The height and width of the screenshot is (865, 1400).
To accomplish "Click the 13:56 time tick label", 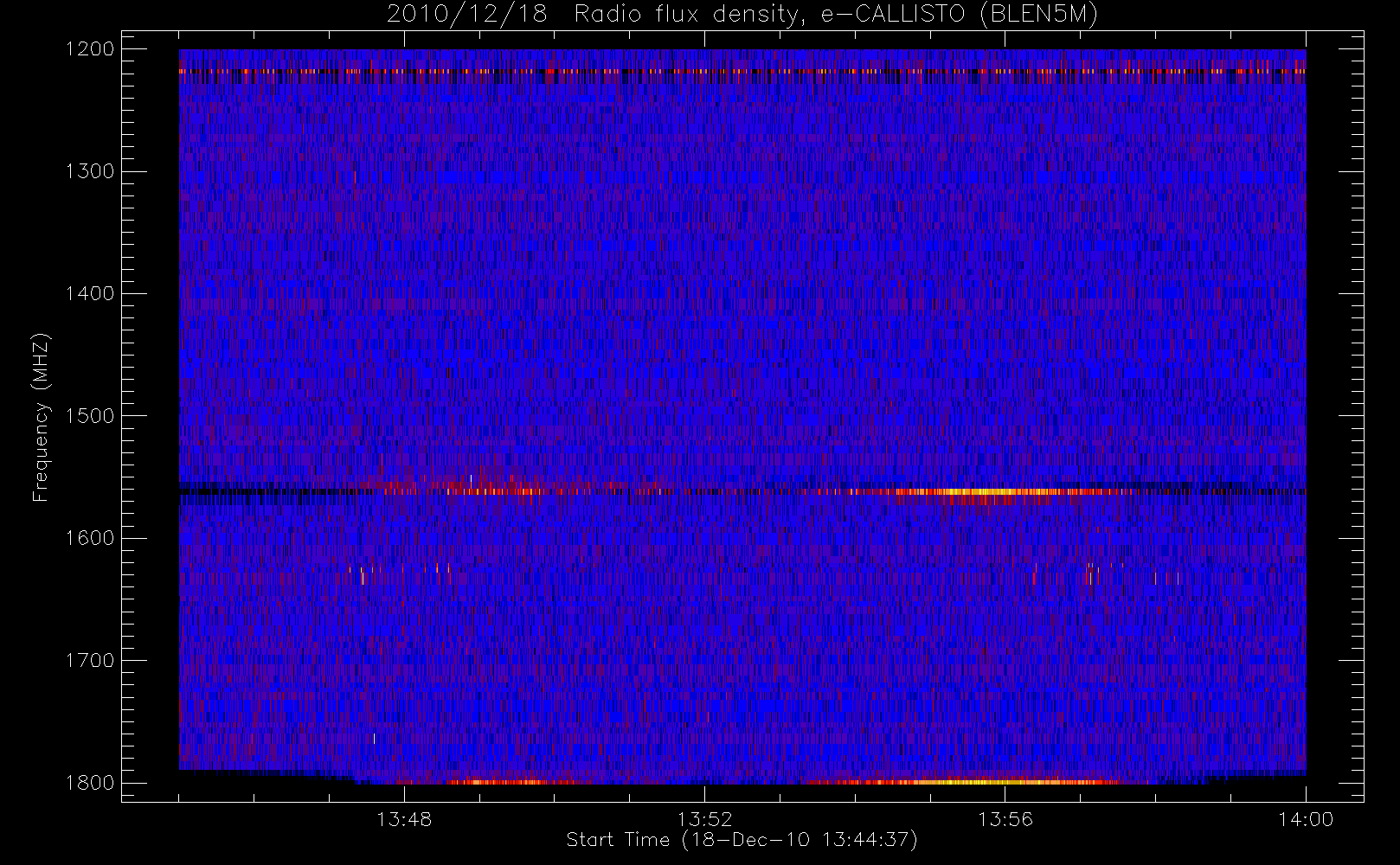I will tap(1005, 819).
